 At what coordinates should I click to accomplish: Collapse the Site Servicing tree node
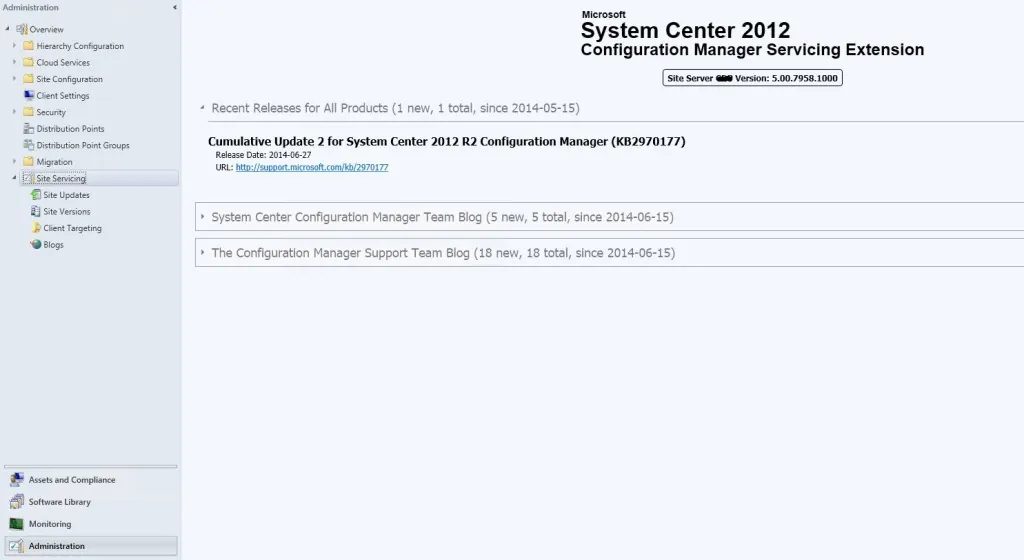coord(14,178)
